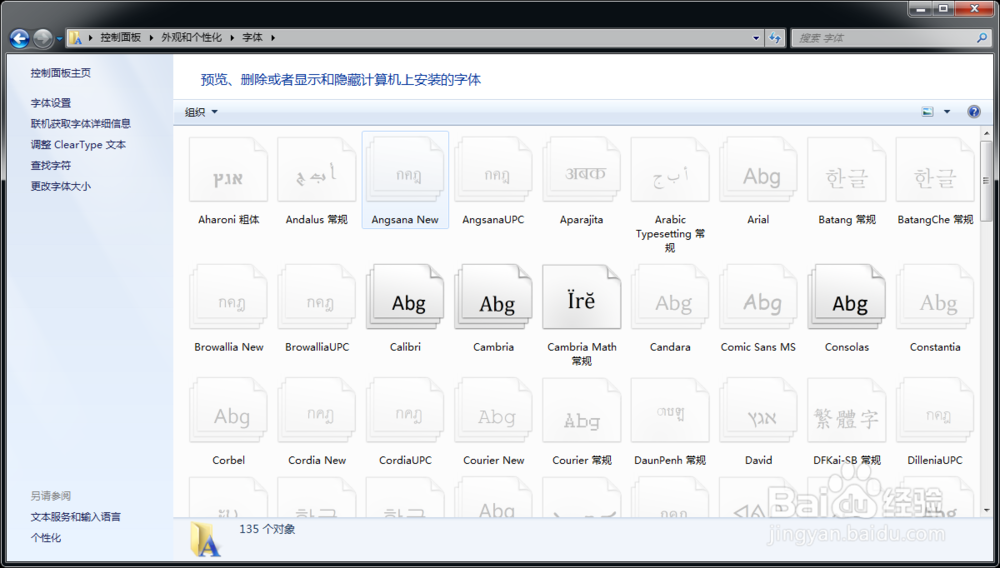Click the Forward navigation arrow
This screenshot has width=1000, height=568.
(x=43, y=38)
